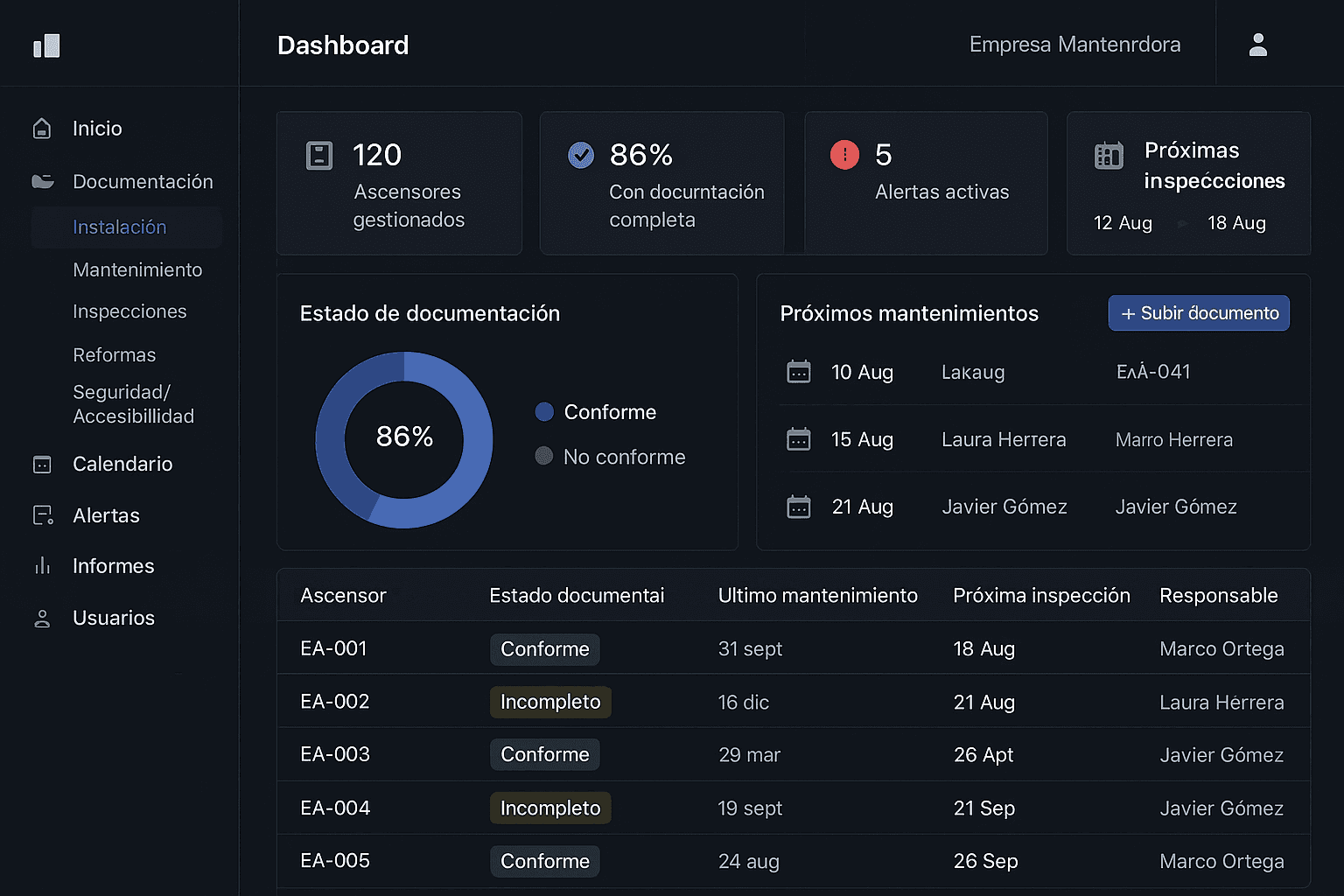Click the Usuarios person icon

point(42,619)
